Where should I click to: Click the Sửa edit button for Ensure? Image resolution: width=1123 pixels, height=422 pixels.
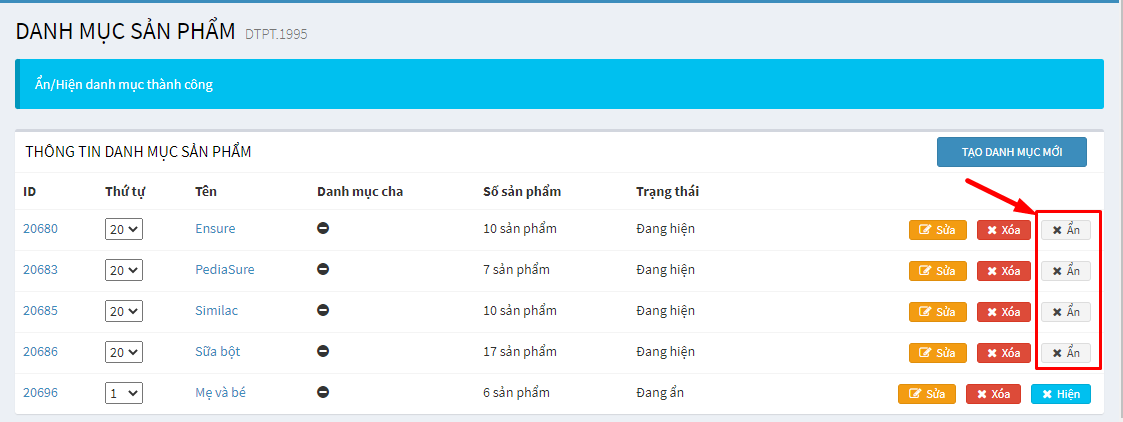[x=937, y=230]
